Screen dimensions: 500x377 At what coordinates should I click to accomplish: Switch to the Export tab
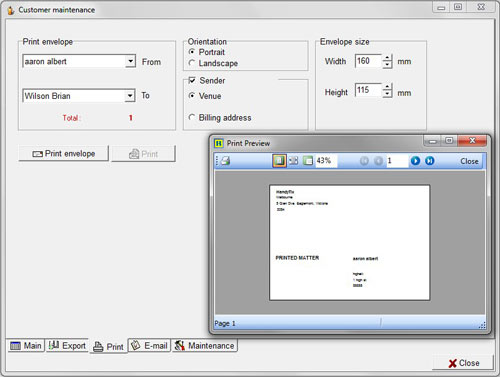click(x=67, y=346)
